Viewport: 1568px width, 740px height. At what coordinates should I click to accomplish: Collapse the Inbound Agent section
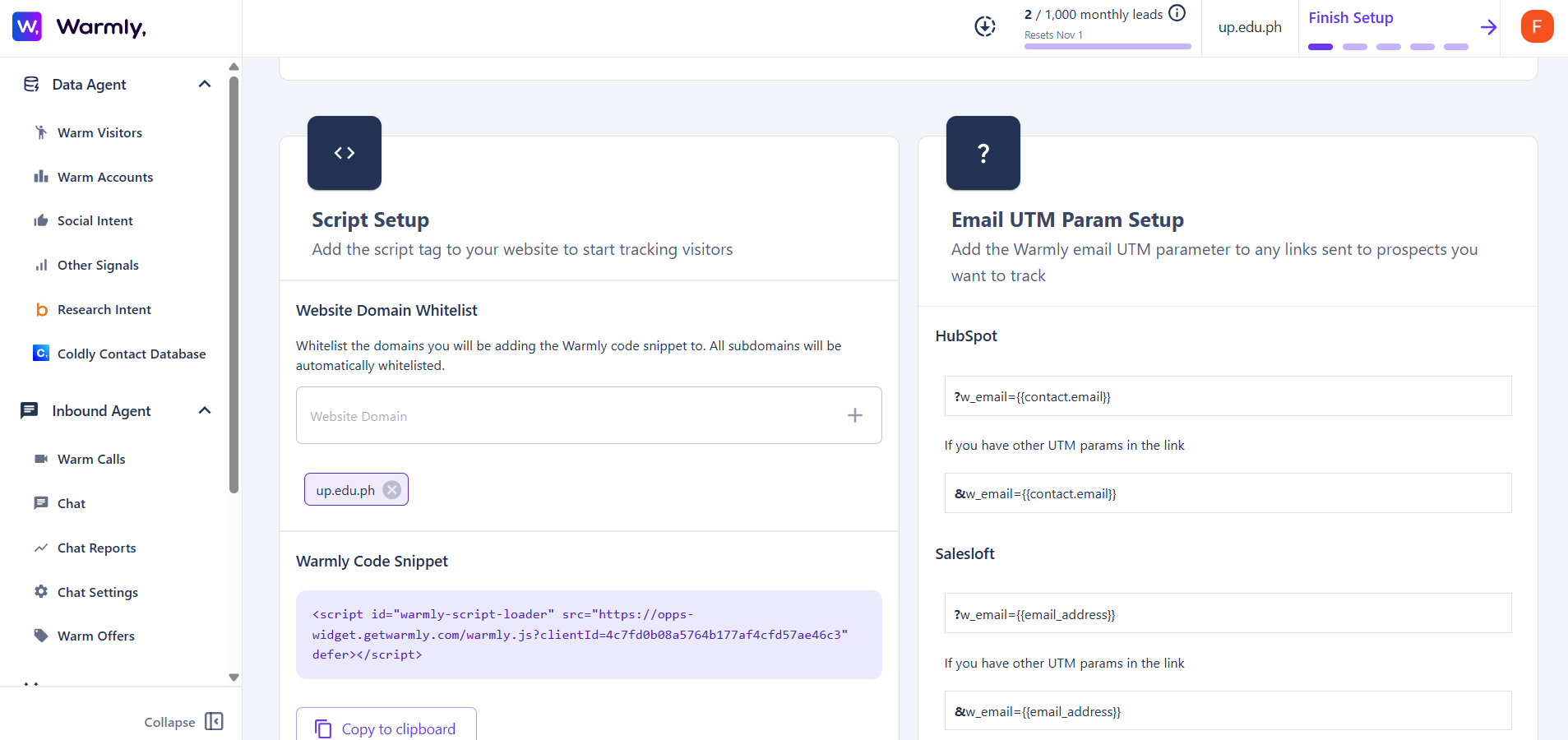tap(204, 410)
